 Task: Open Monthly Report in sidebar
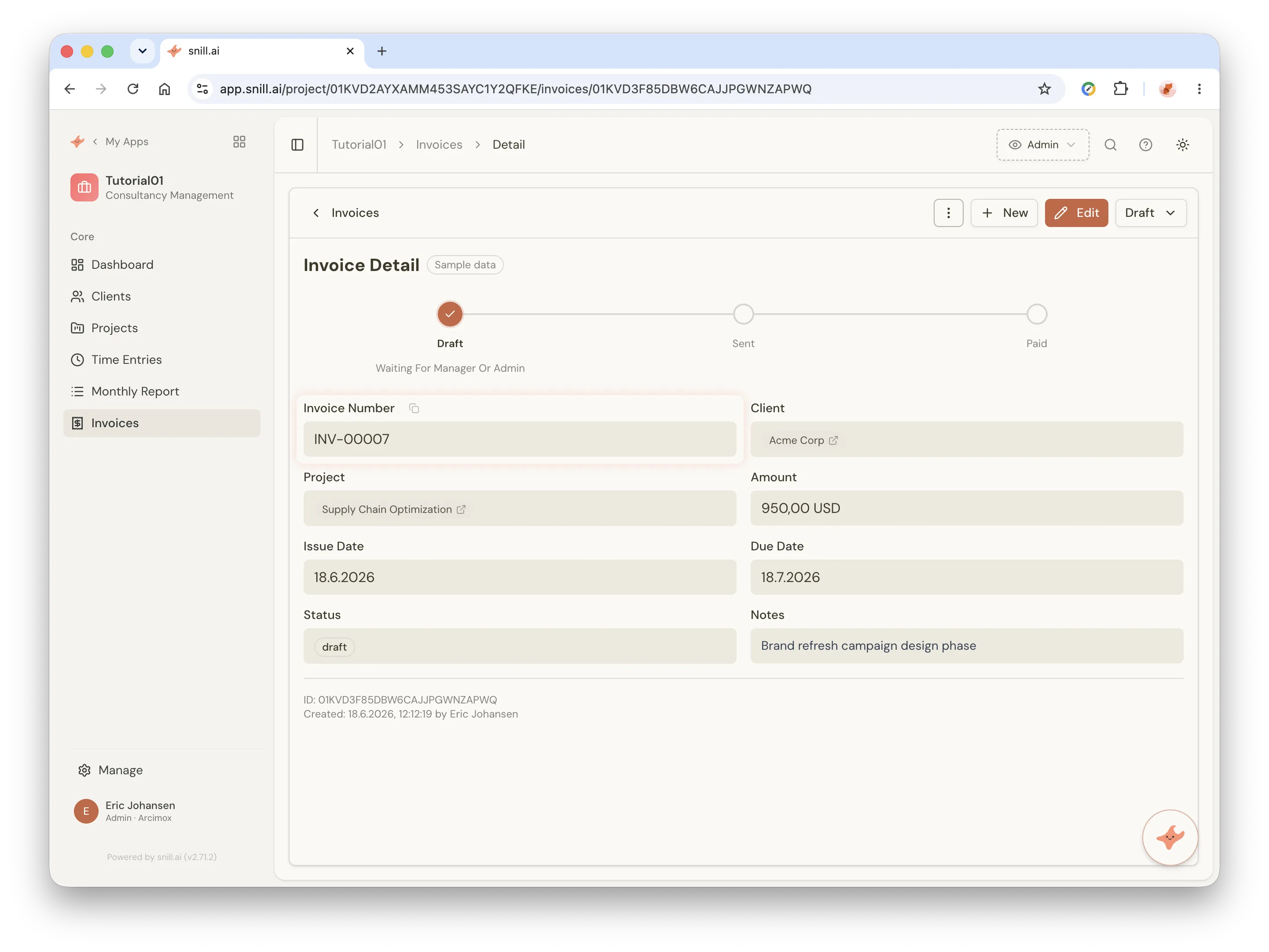coord(162,391)
